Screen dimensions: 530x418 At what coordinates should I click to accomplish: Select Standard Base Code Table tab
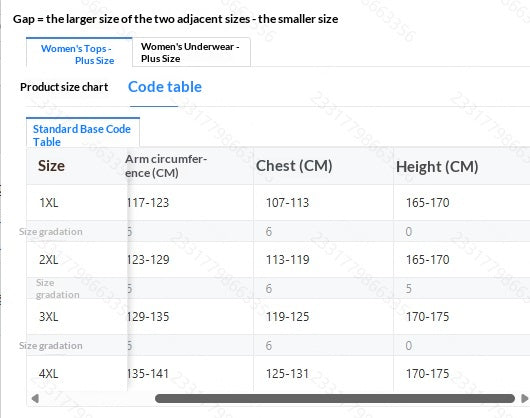83,132
